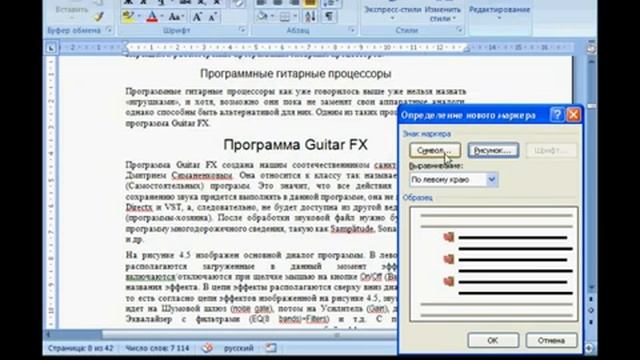Screen dimensions: 640x360
Task: Apply the red font color
Action: coord(152,17)
